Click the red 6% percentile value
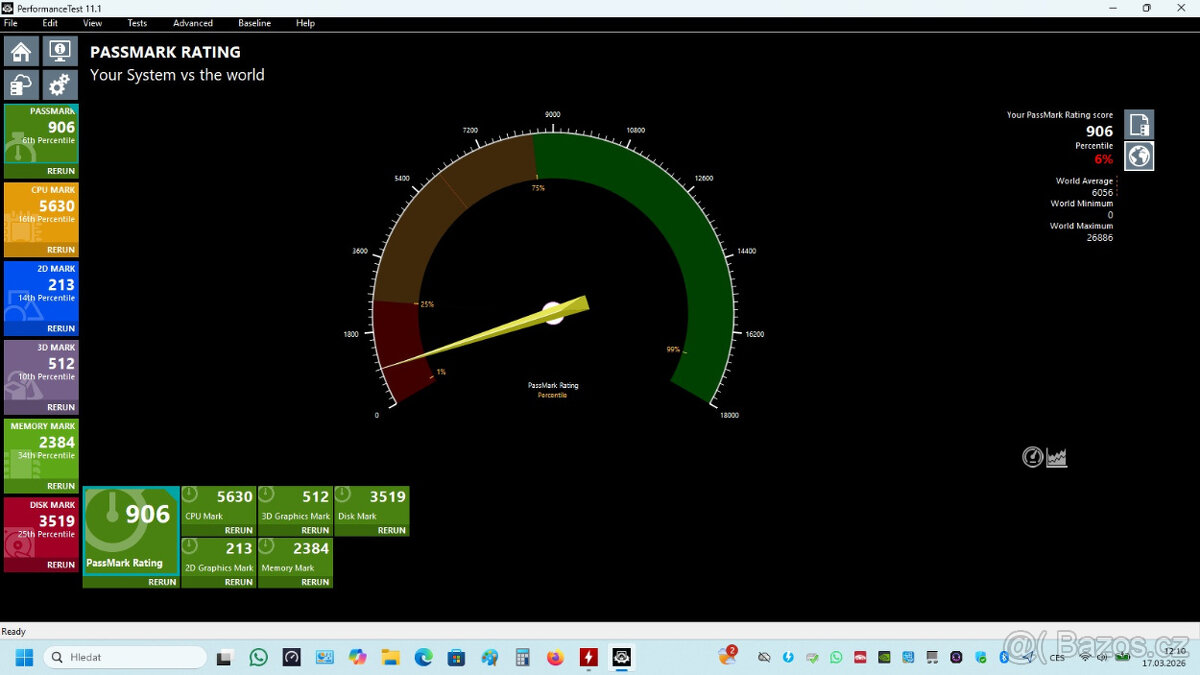The width and height of the screenshot is (1200, 675). click(1103, 159)
